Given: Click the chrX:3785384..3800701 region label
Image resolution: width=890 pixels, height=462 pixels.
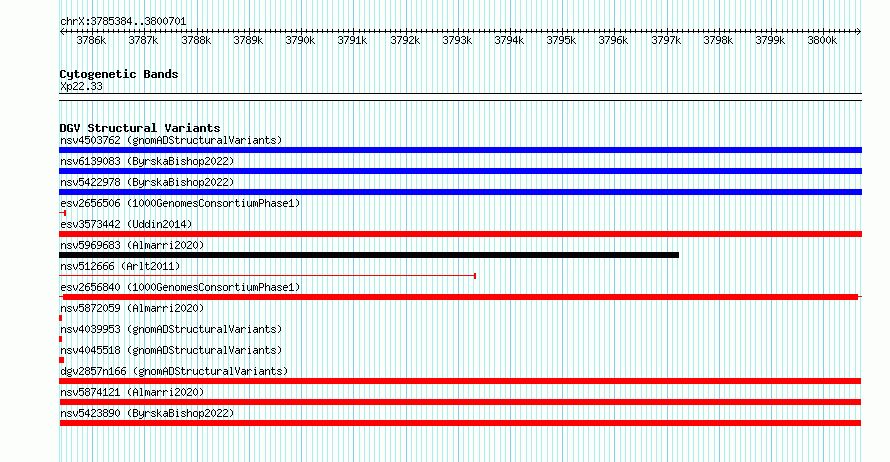Looking at the screenshot, I should (x=123, y=21).
